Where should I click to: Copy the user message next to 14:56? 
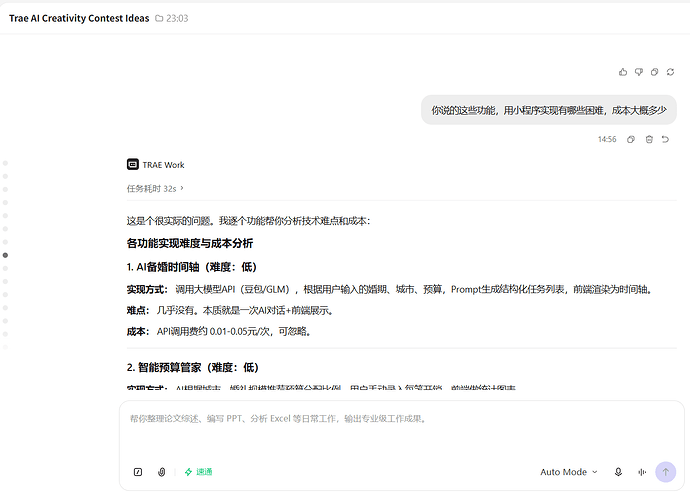pos(631,140)
